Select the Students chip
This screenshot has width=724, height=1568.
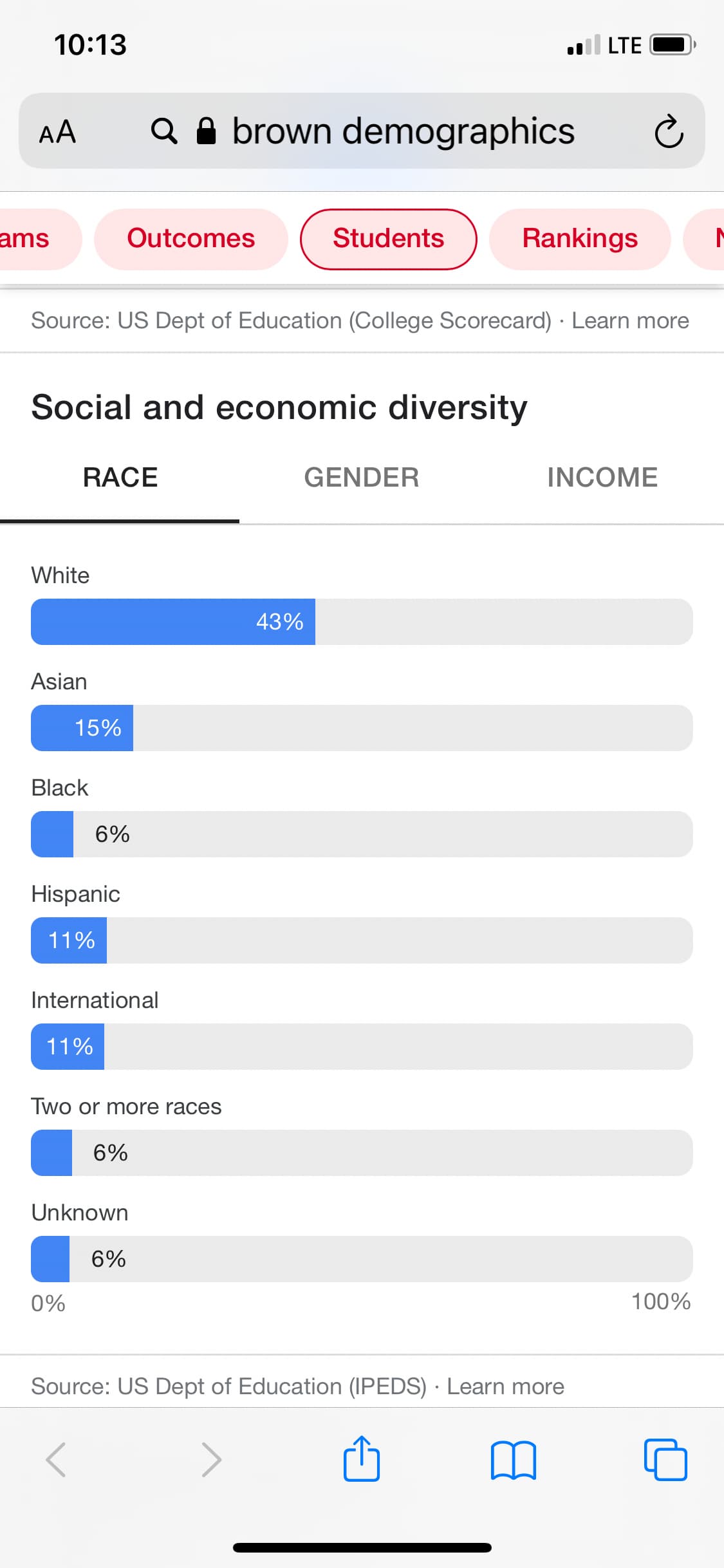(389, 239)
